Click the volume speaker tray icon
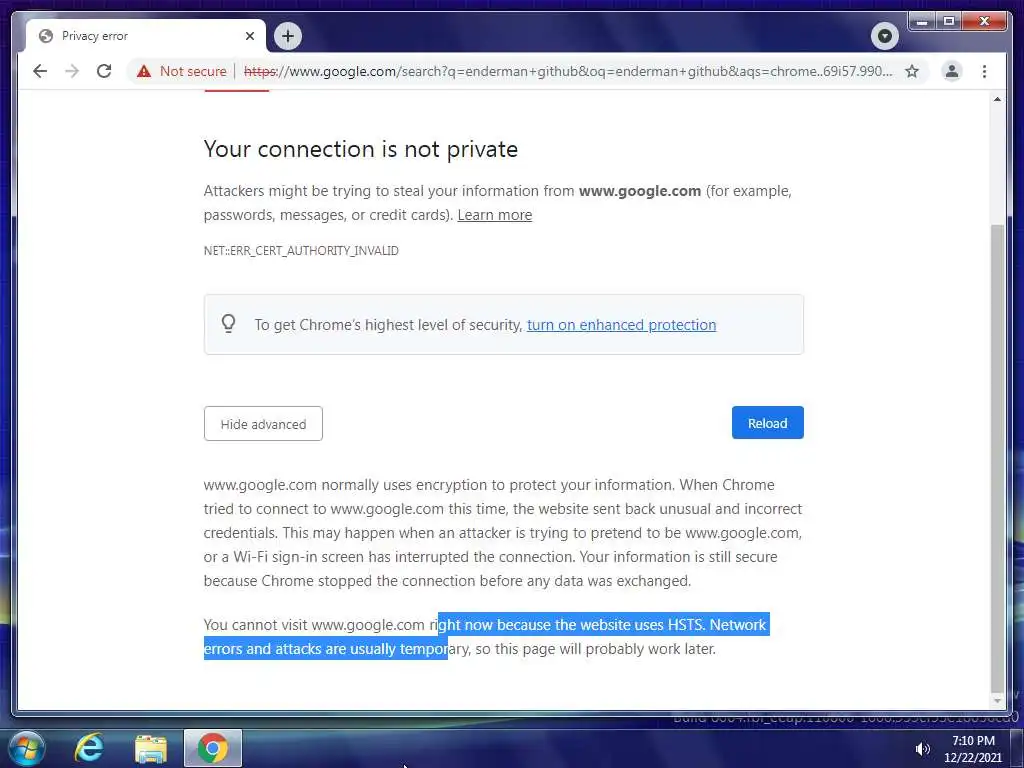This screenshot has width=1024, height=768. pyautogui.click(x=922, y=749)
